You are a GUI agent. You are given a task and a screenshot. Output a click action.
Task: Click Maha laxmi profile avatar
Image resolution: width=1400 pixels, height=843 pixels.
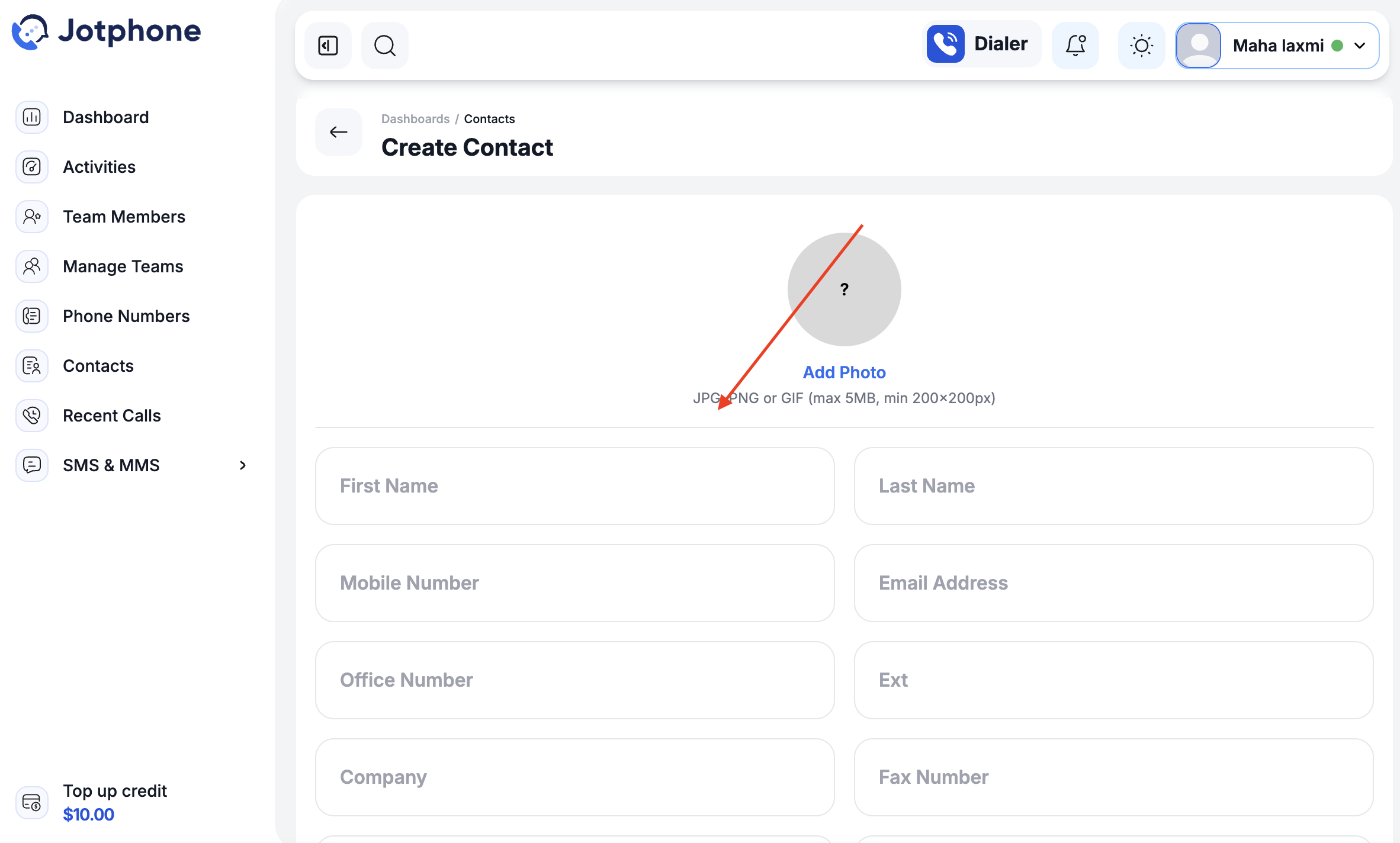pos(1199,46)
